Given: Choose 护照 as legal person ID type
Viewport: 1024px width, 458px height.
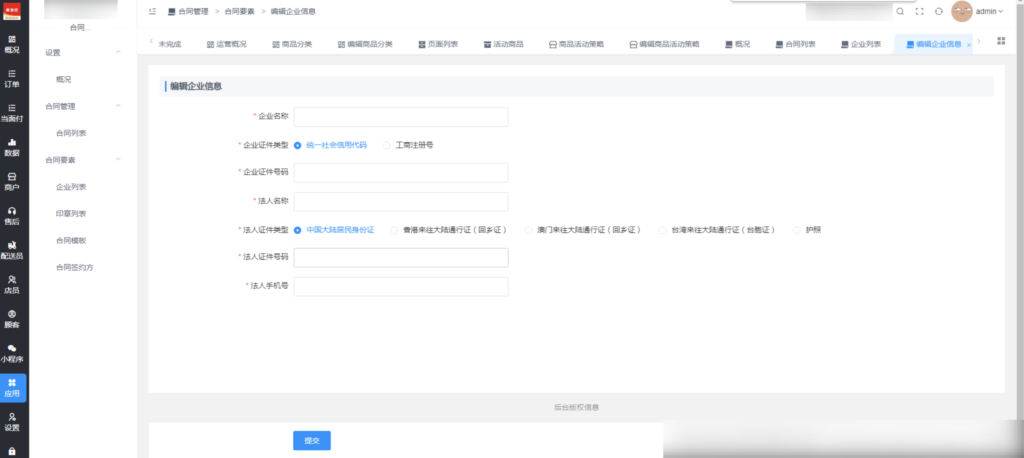Looking at the screenshot, I should click(797, 230).
